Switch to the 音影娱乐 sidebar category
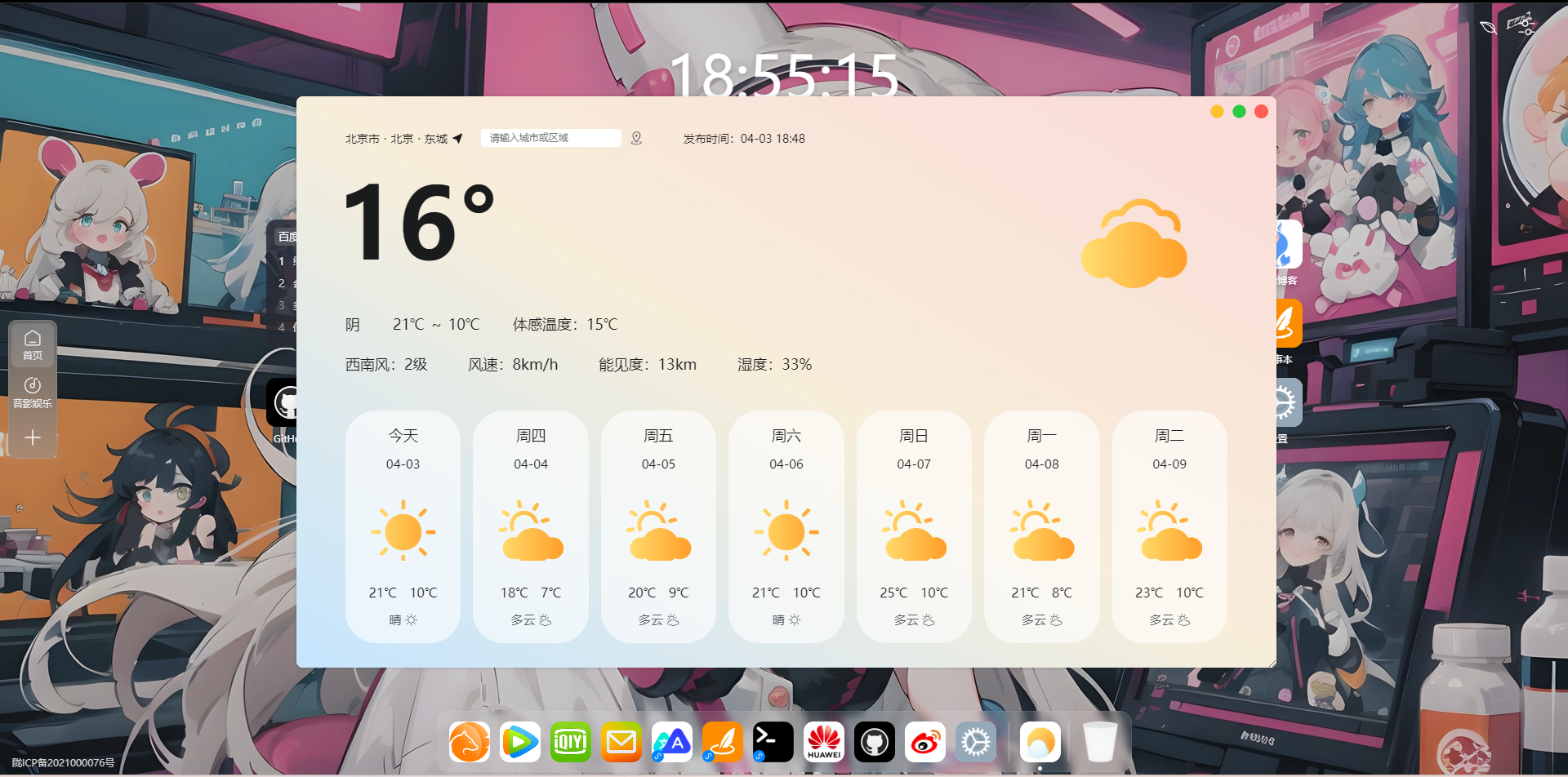Screen dimensions: 1568x777 tap(33, 393)
